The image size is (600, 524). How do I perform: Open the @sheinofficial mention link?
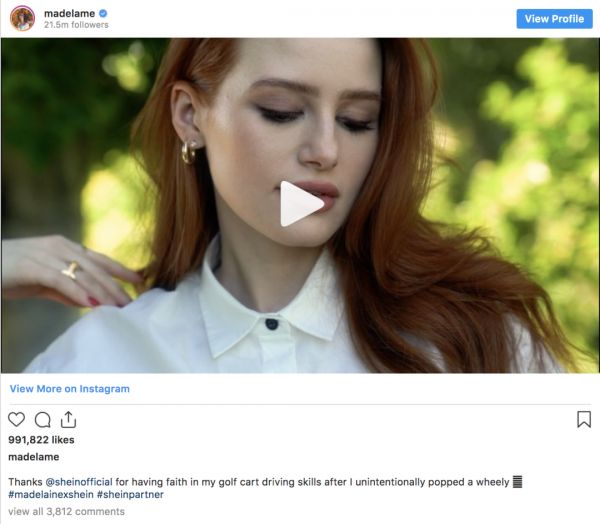click(89, 482)
